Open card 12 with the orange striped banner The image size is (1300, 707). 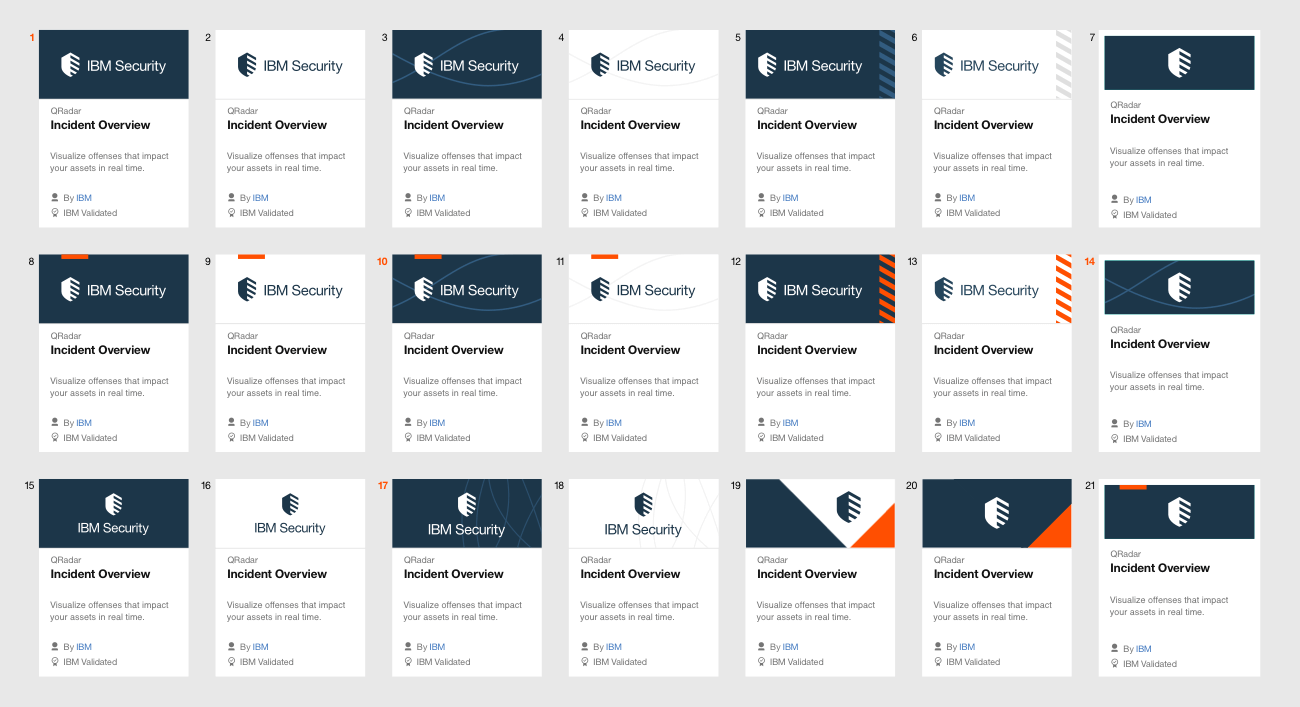(820, 289)
